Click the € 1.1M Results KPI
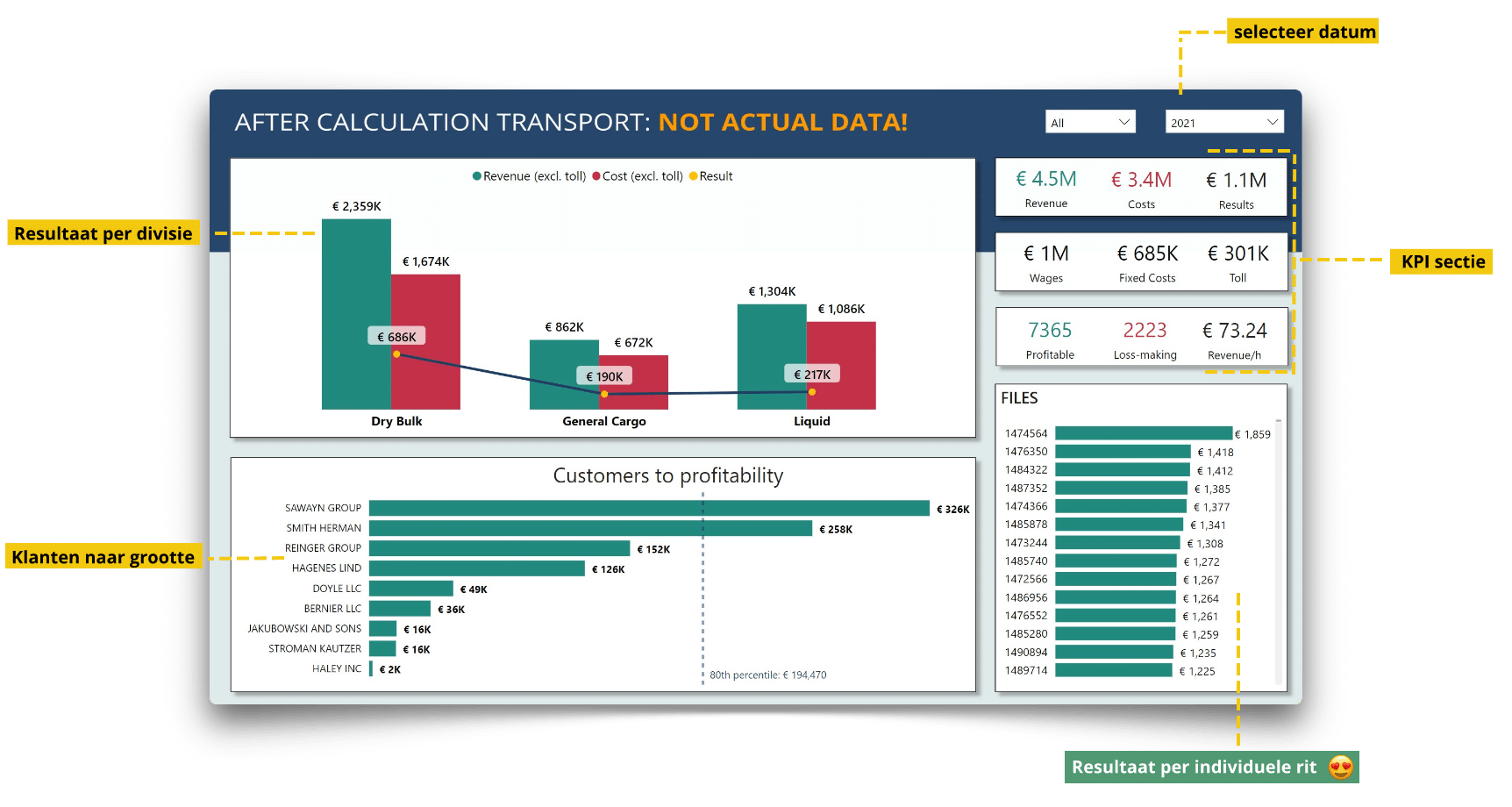 tap(1237, 189)
